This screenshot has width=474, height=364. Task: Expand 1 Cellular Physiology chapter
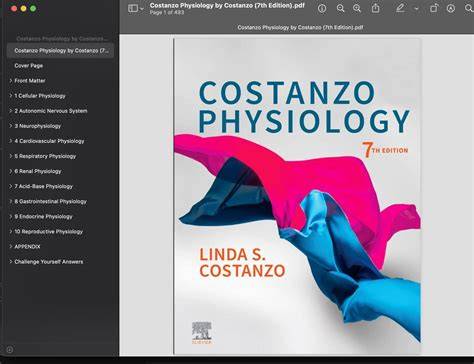point(11,96)
